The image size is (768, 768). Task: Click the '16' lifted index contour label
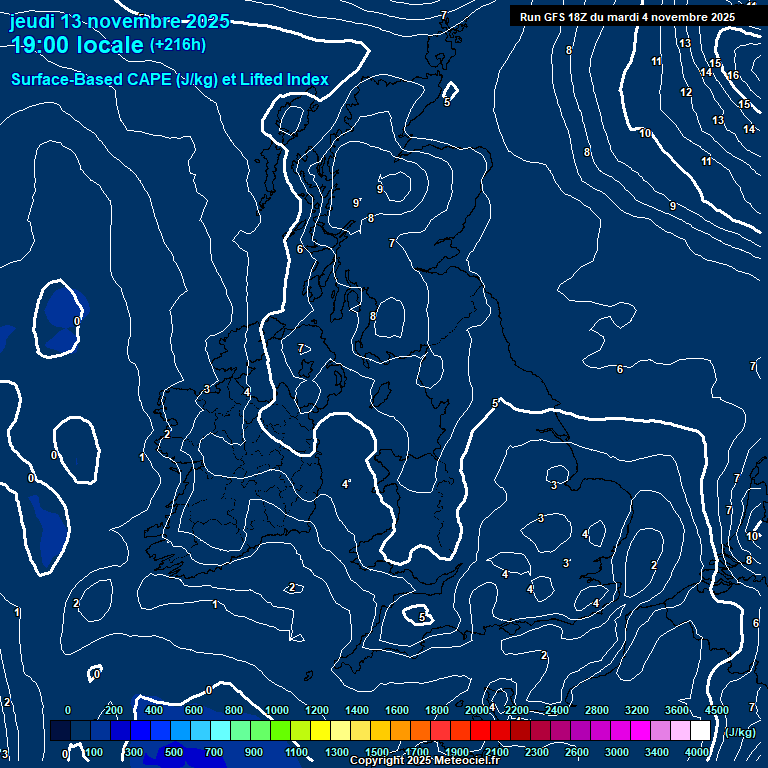[x=733, y=75]
